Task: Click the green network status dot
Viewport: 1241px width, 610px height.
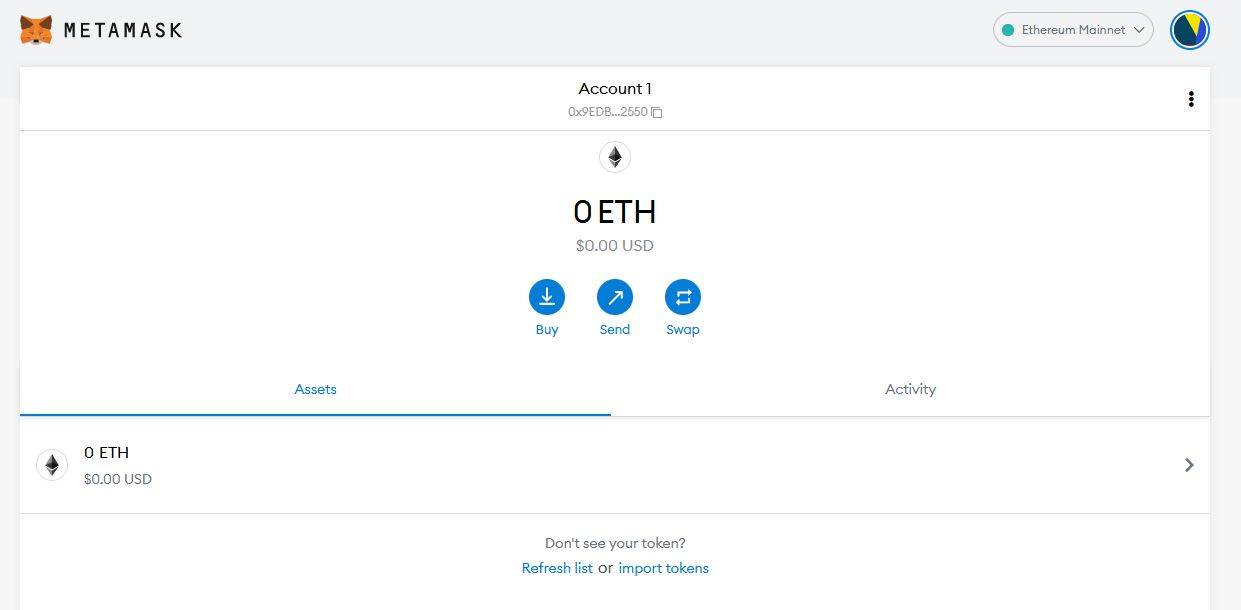Action: click(x=1008, y=30)
